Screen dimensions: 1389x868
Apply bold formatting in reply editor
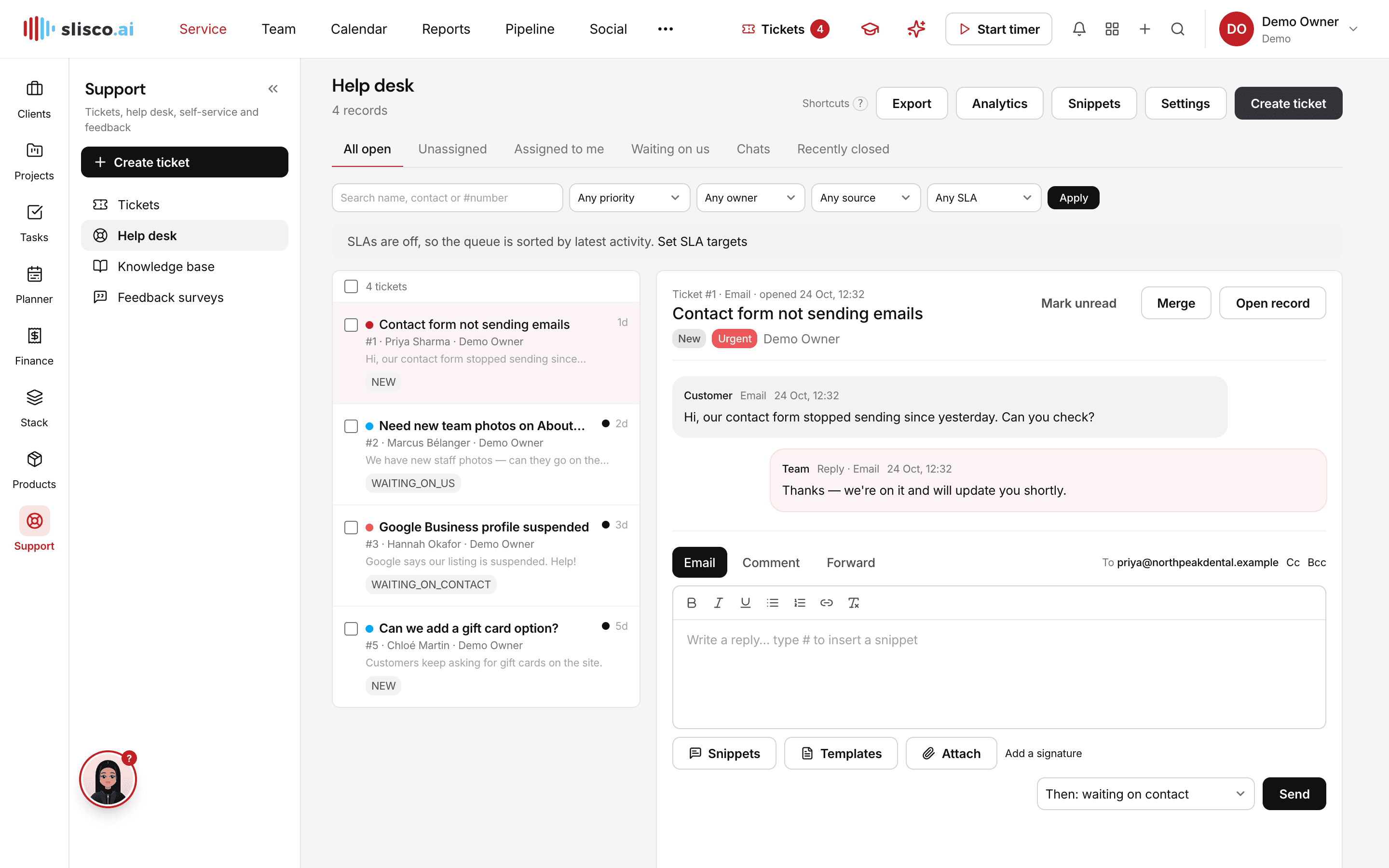pos(692,603)
